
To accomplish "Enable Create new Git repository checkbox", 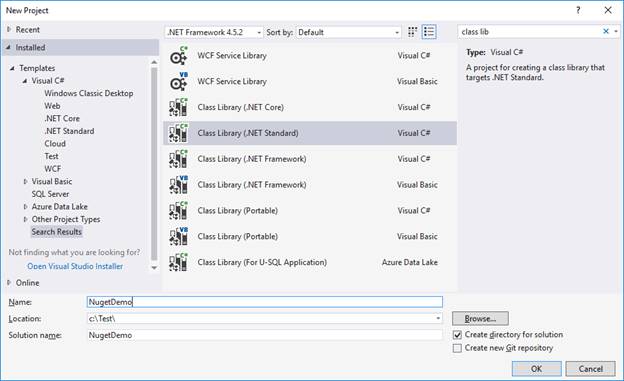I will pyautogui.click(x=458, y=348).
